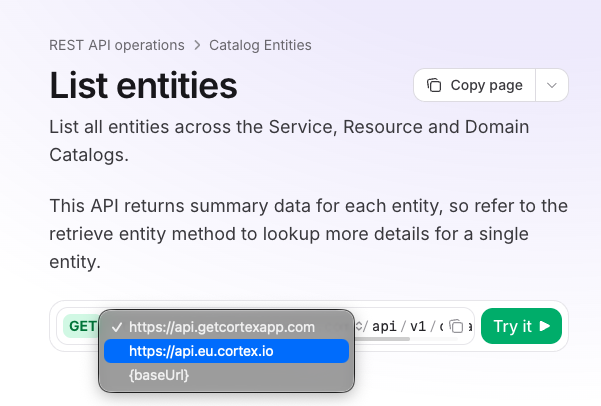Select https://api.getcortexapp.com server option
The width and height of the screenshot is (601, 406).
click(x=226, y=327)
